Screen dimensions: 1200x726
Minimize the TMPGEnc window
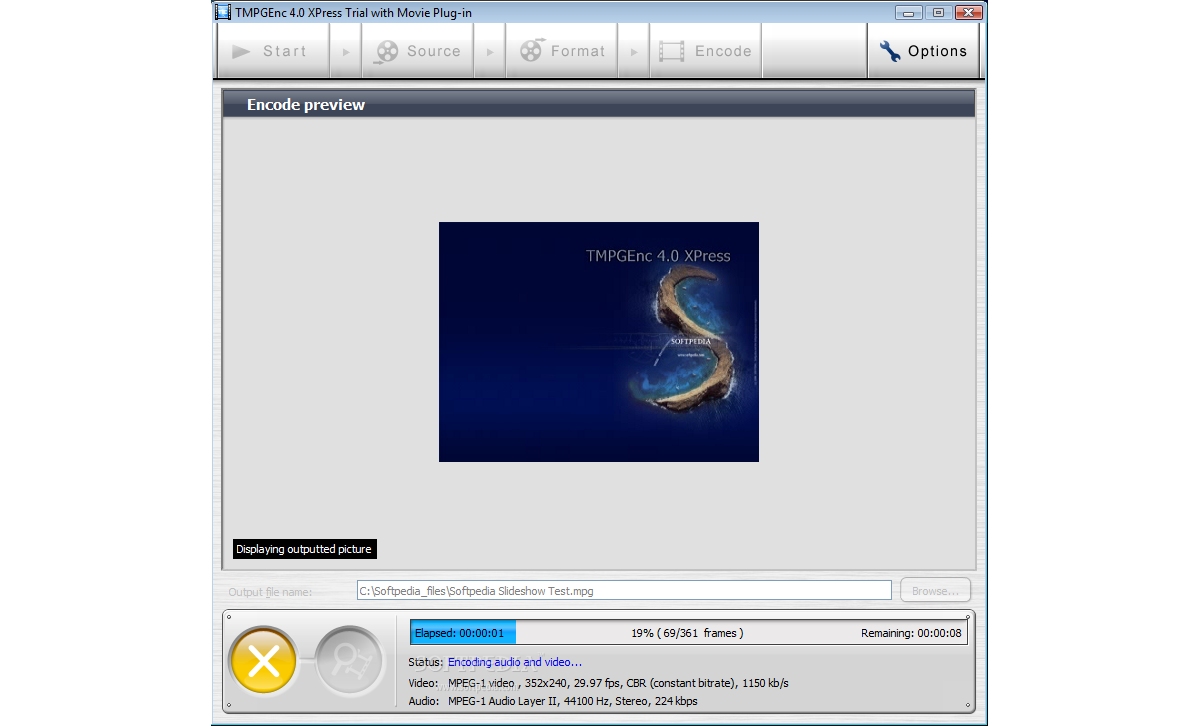click(x=909, y=12)
